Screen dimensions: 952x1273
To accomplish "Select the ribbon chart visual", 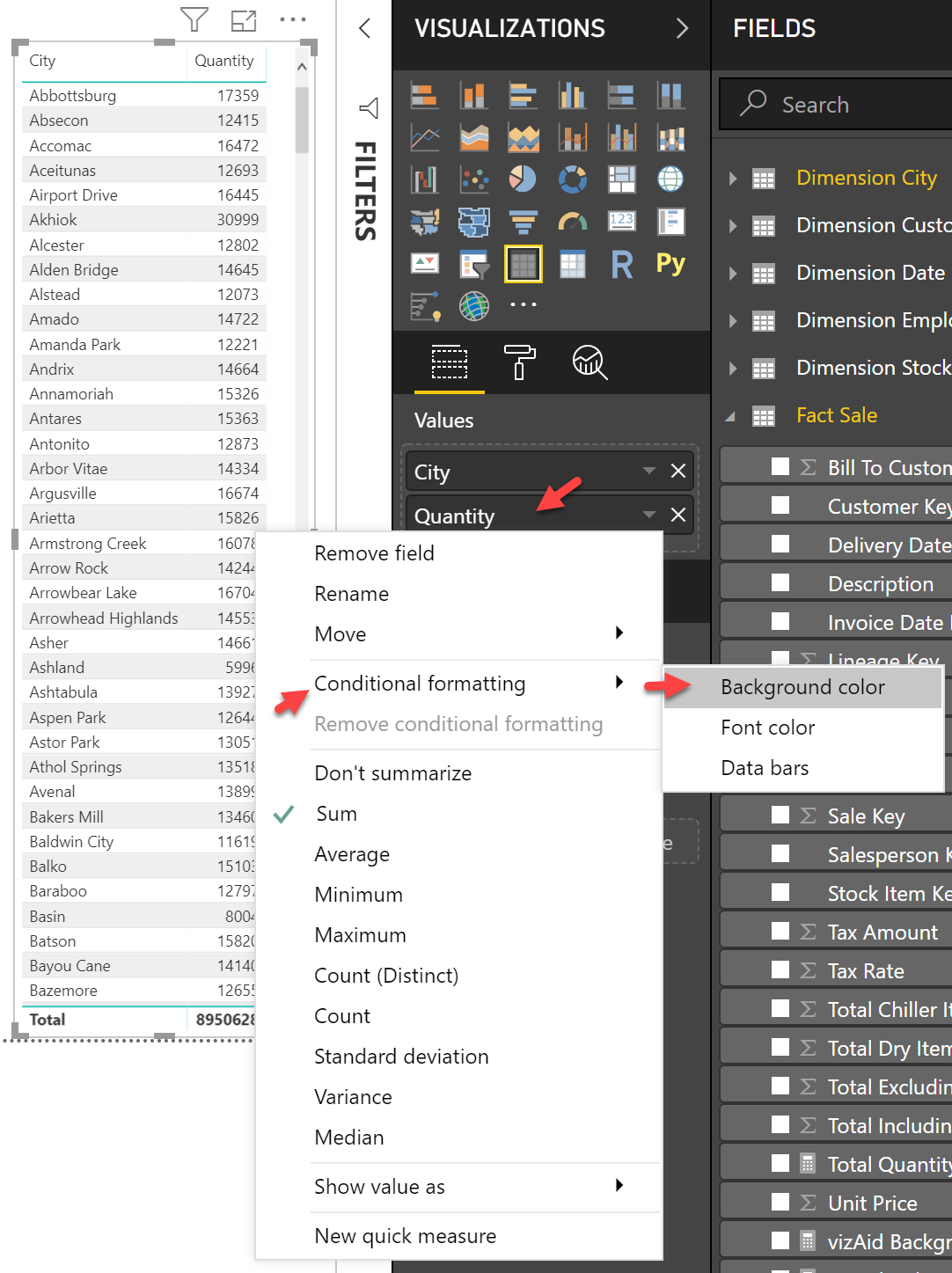I will tap(671, 137).
